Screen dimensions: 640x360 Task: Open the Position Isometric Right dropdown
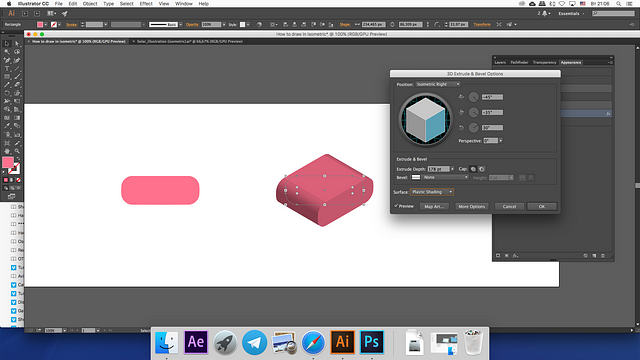(x=438, y=84)
